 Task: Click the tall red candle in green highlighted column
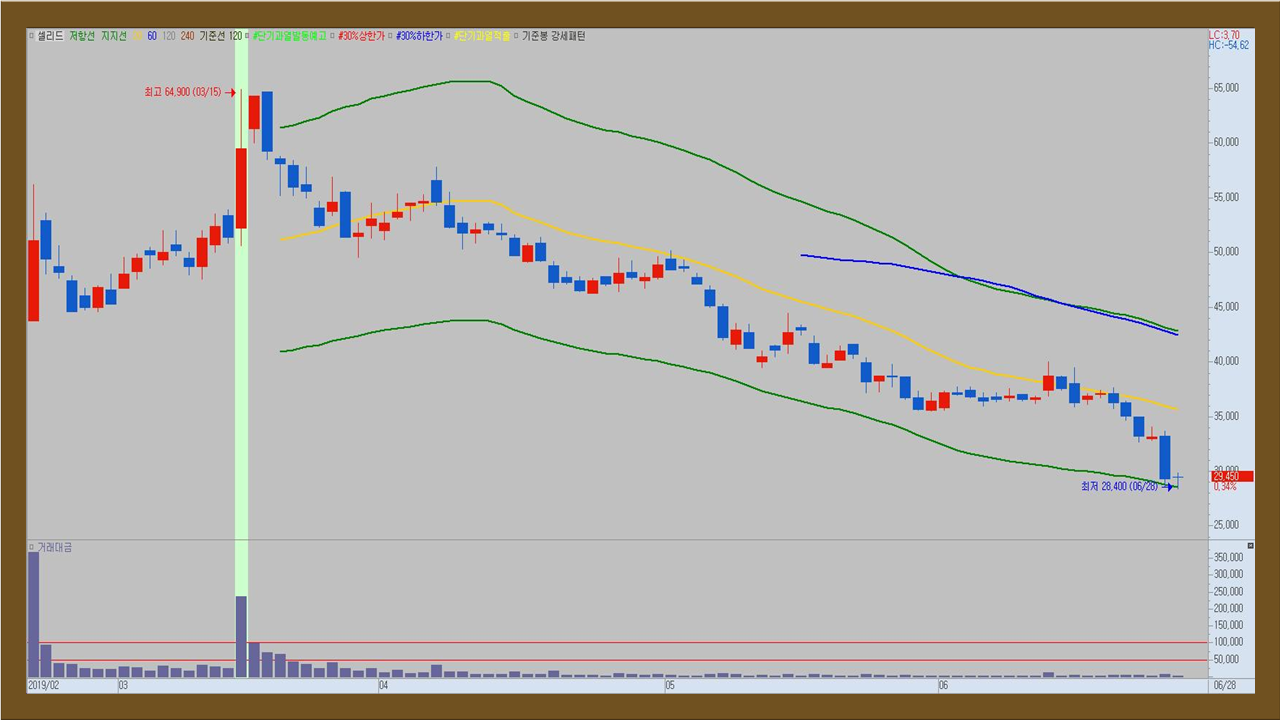pyautogui.click(x=241, y=189)
